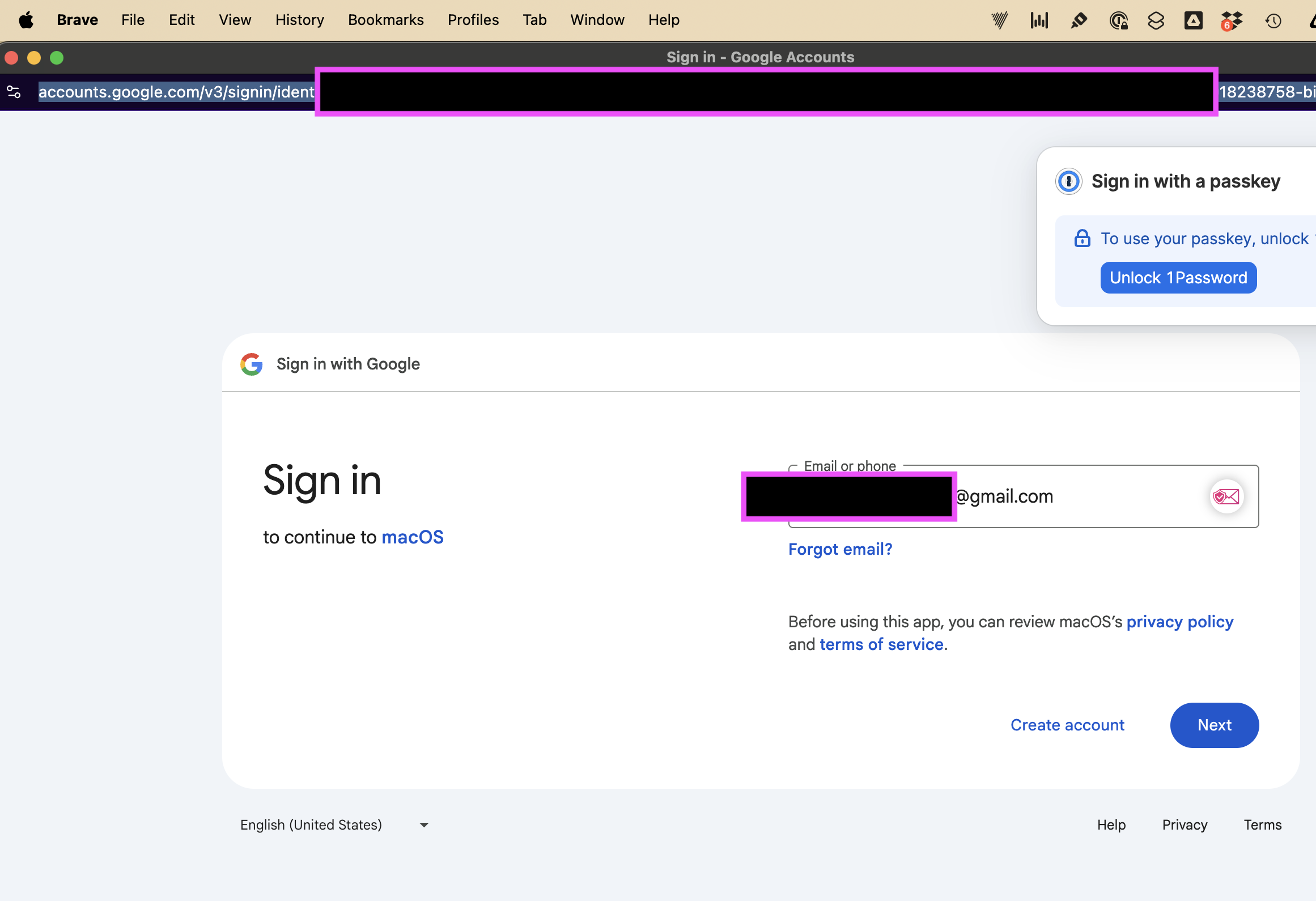Open the Profiles menu

tap(473, 20)
